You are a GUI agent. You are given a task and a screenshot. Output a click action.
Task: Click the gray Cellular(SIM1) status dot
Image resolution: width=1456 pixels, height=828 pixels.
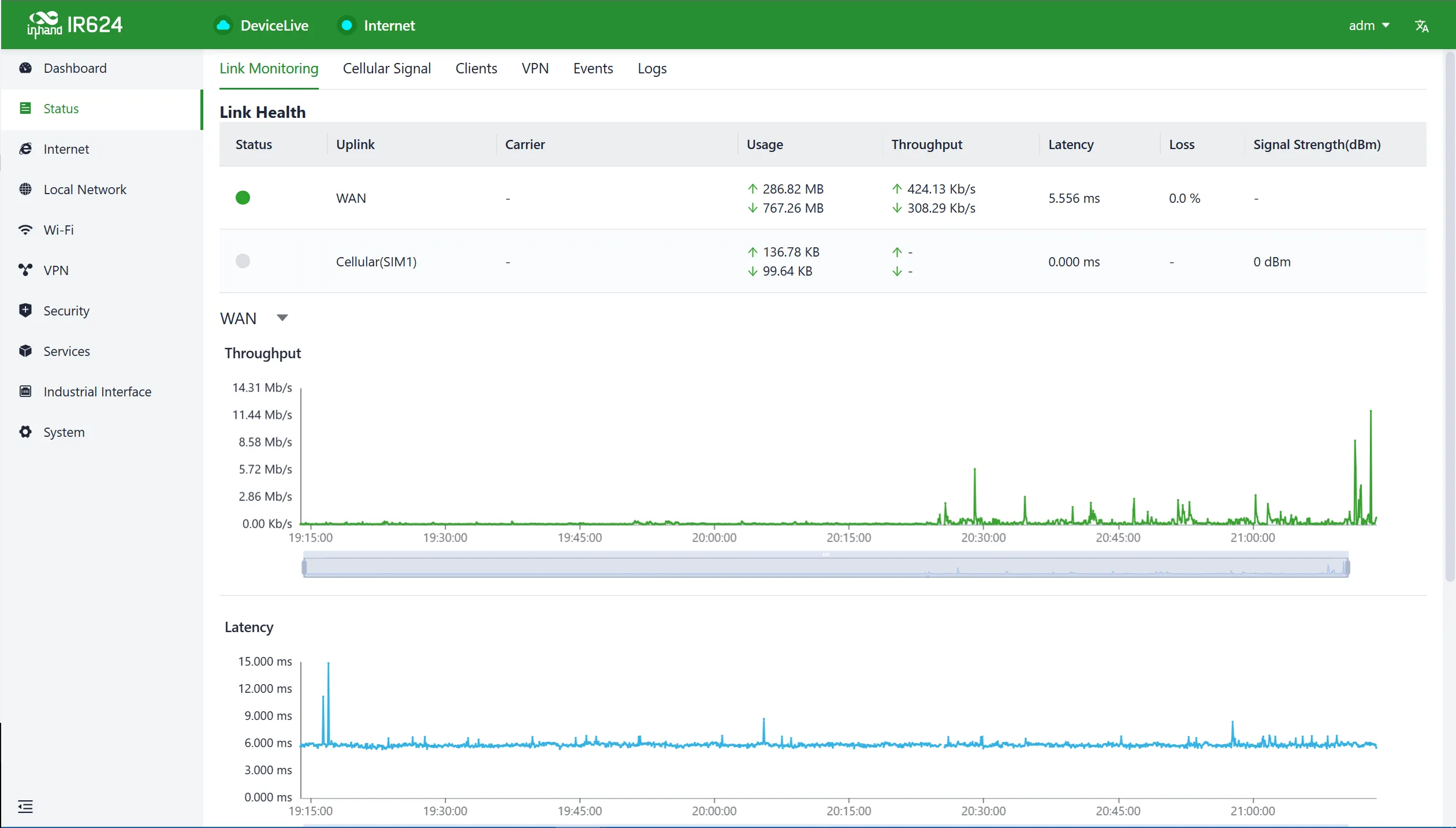pyautogui.click(x=243, y=261)
